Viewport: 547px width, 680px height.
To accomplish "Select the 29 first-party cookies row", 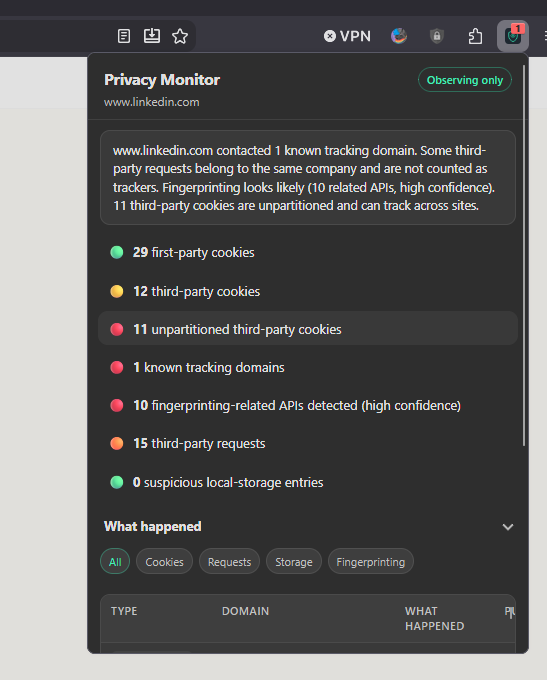I will pyautogui.click(x=308, y=252).
